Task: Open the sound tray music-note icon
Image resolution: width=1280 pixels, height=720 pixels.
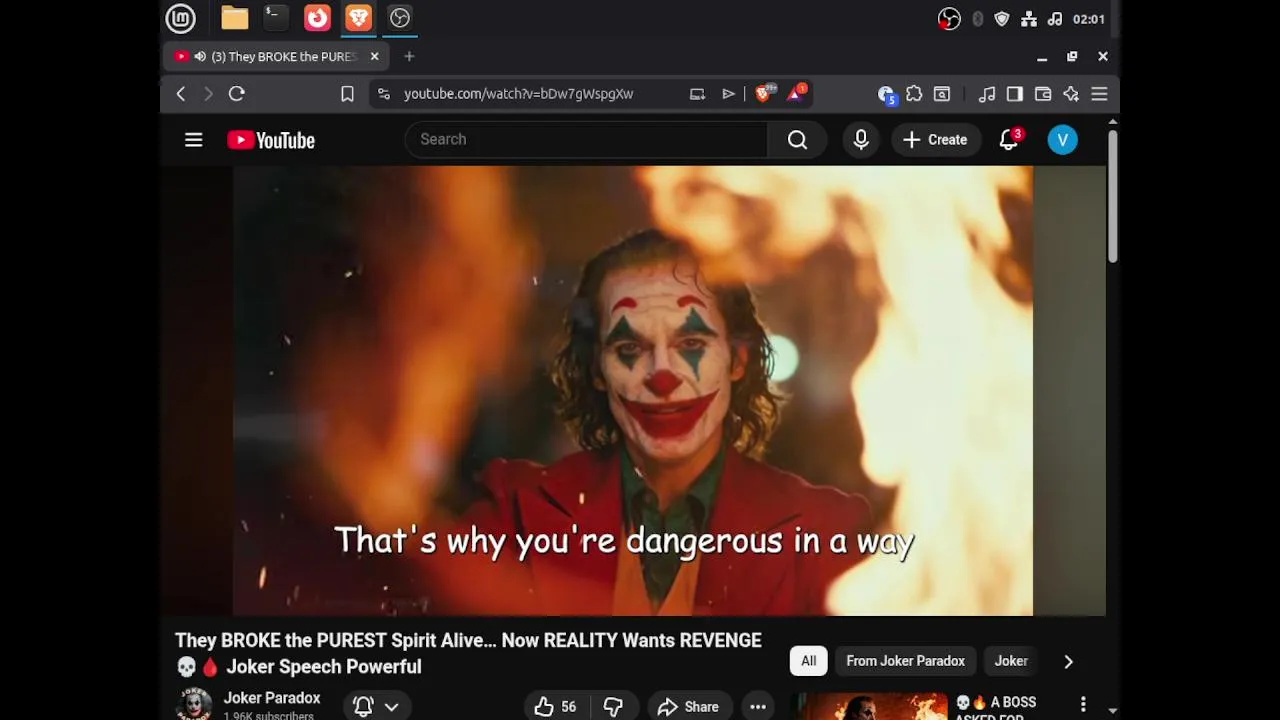Action: tap(1055, 19)
